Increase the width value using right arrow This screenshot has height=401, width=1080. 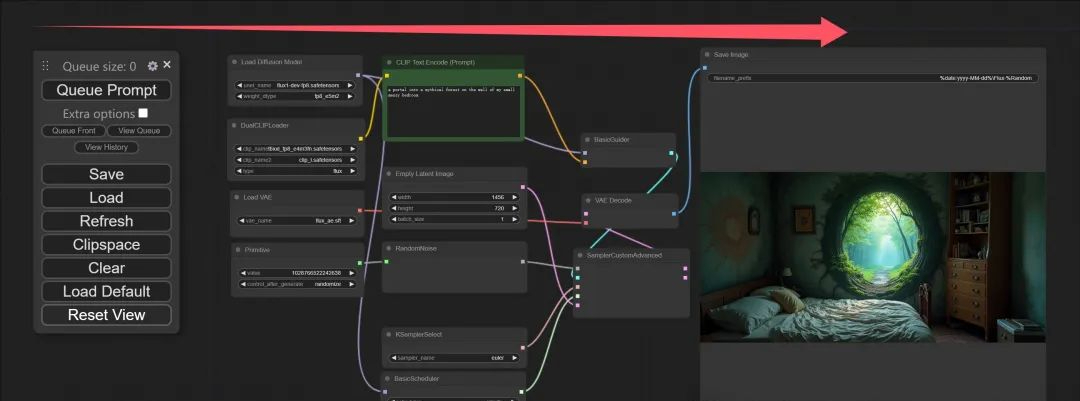click(x=515, y=197)
